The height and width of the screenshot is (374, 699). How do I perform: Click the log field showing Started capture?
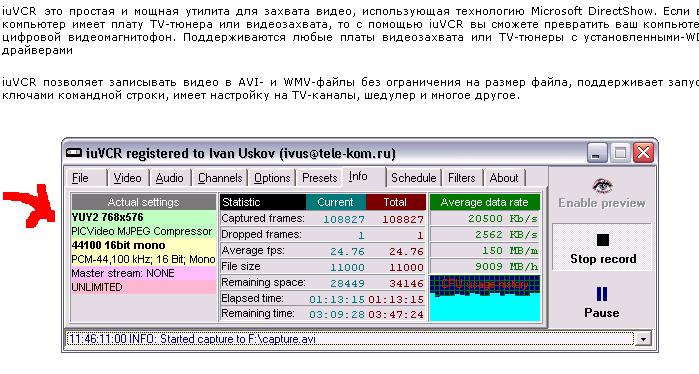[350, 339]
